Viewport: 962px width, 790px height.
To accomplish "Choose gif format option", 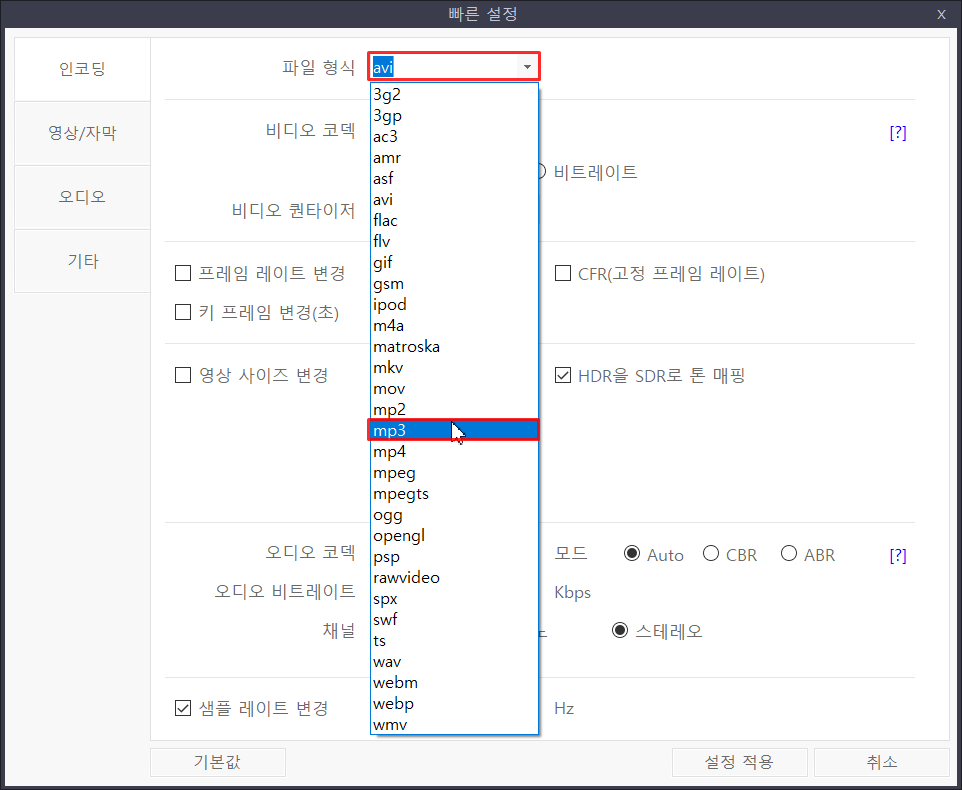I will [454, 263].
